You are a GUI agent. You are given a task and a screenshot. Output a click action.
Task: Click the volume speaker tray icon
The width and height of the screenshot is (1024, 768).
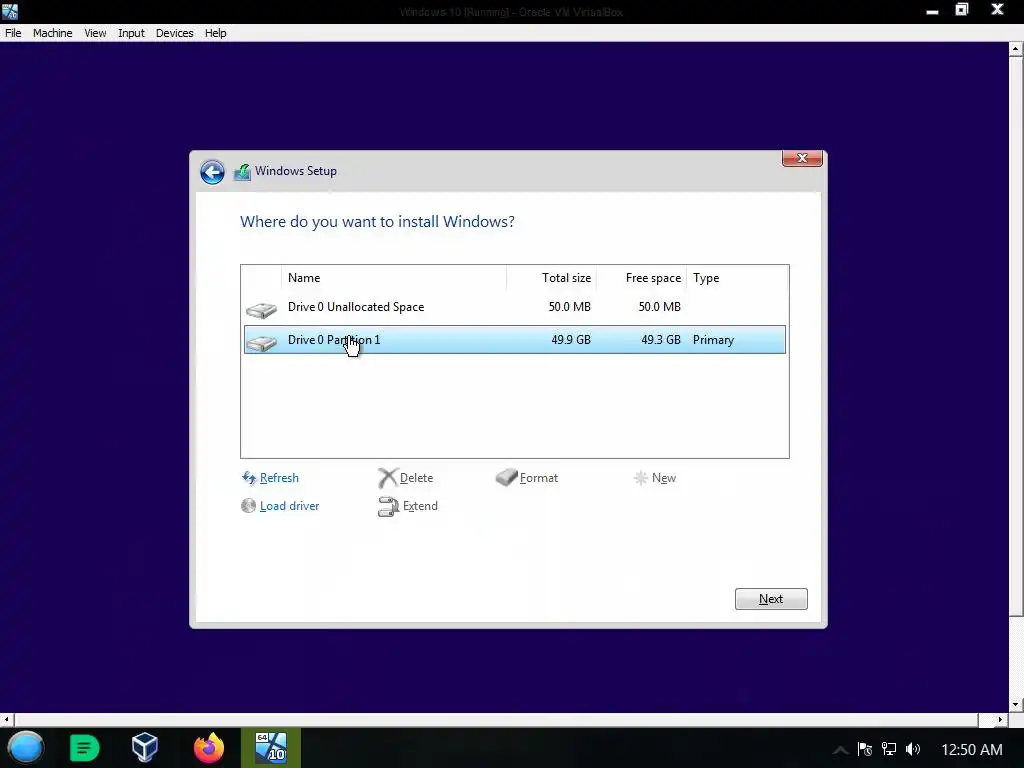pos(913,749)
